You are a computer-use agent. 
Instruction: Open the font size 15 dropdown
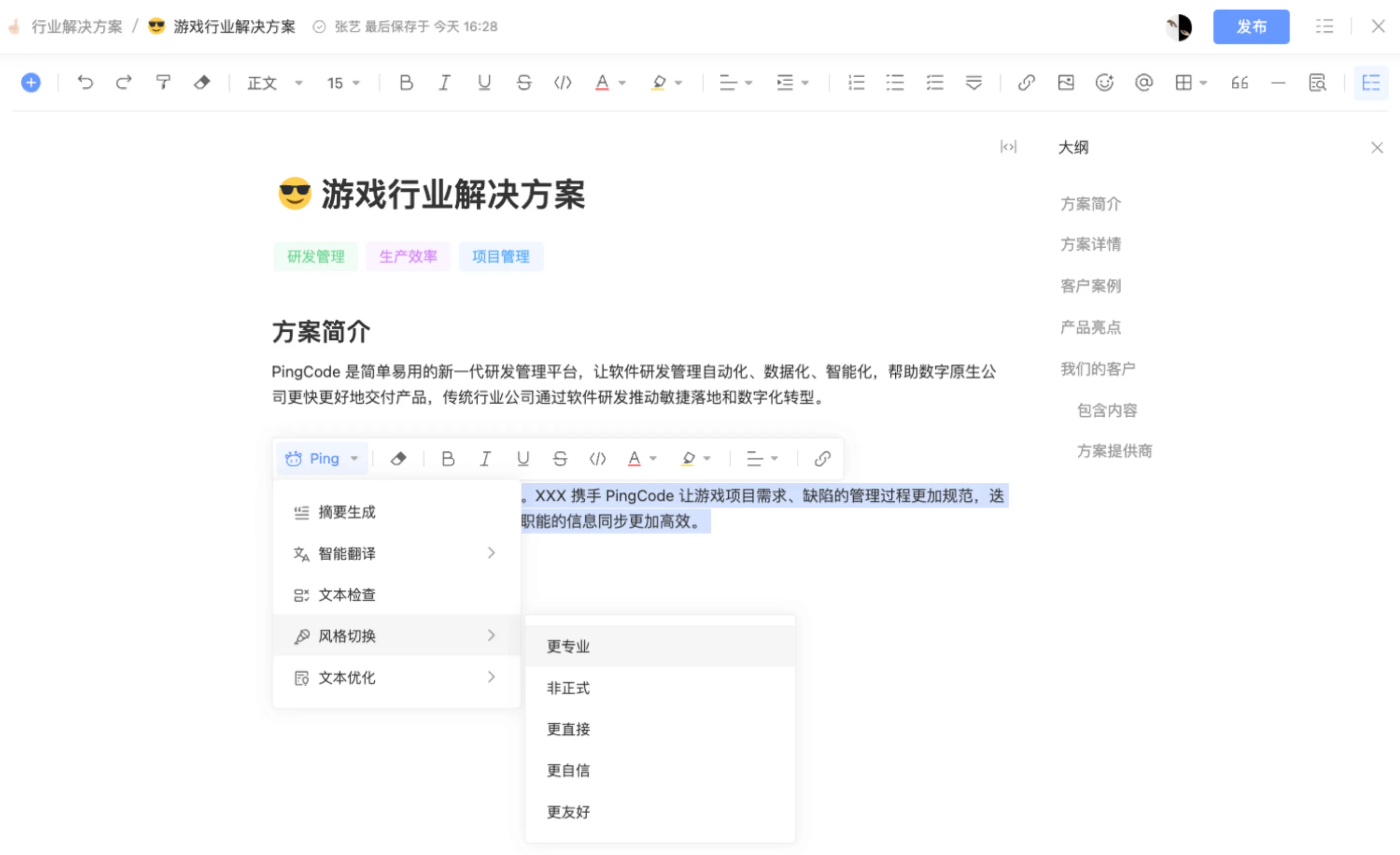point(343,83)
